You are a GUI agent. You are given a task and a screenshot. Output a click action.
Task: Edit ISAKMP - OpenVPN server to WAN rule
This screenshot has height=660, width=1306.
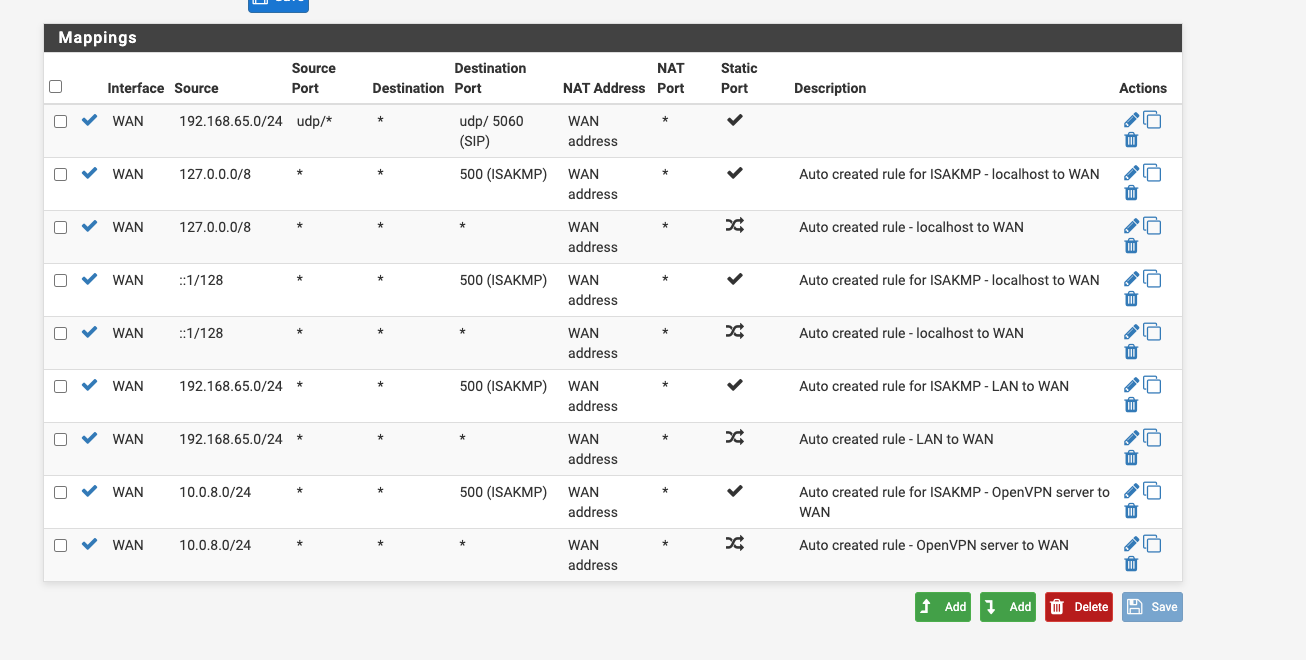[1131, 491]
